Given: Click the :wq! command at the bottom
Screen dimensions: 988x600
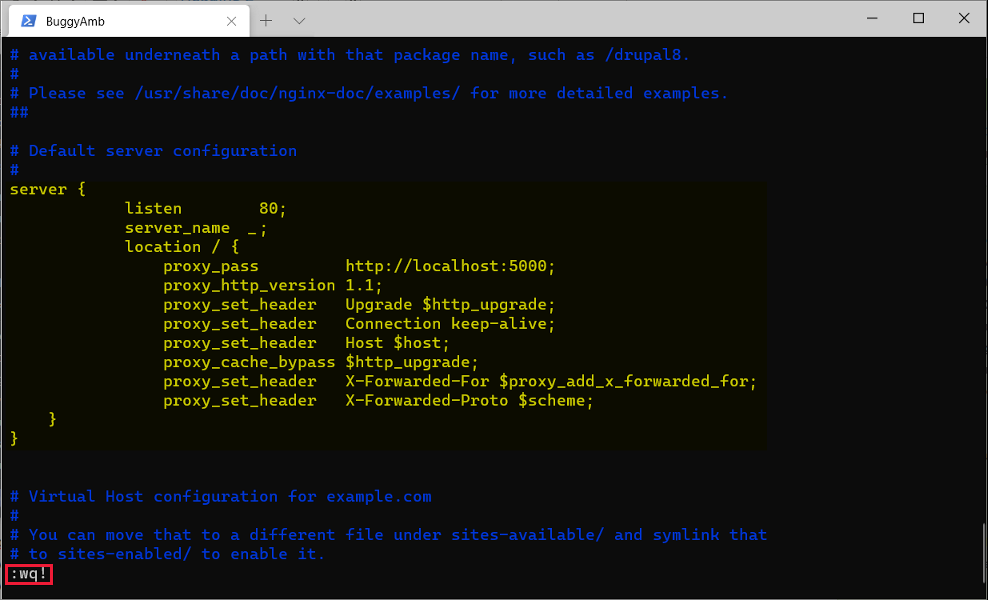Looking at the screenshot, I should pyautogui.click(x=29, y=574).
